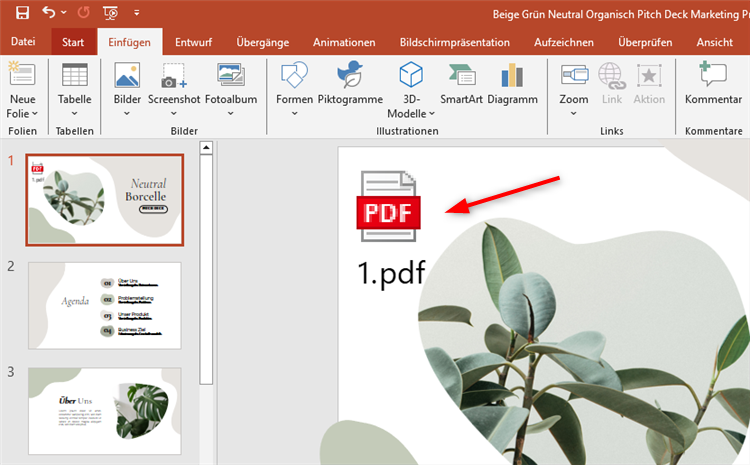Undo the last action
The width and height of the screenshot is (750, 465).
pos(48,12)
